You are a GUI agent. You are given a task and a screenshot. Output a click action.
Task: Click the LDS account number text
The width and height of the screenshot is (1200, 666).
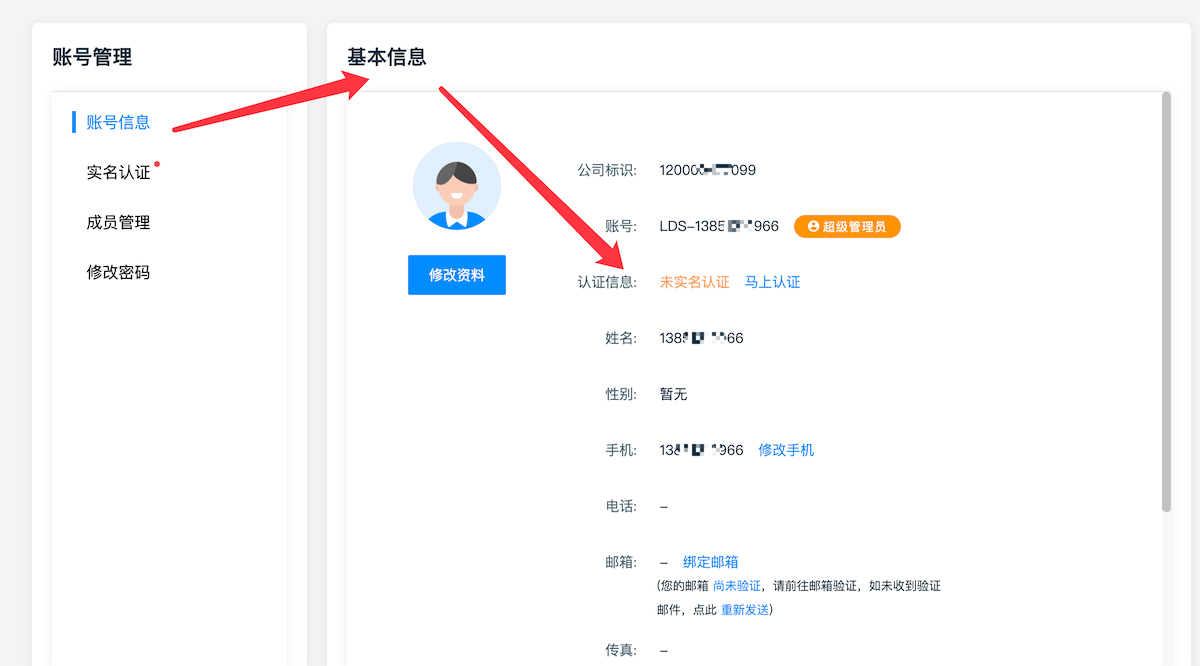[x=718, y=226]
